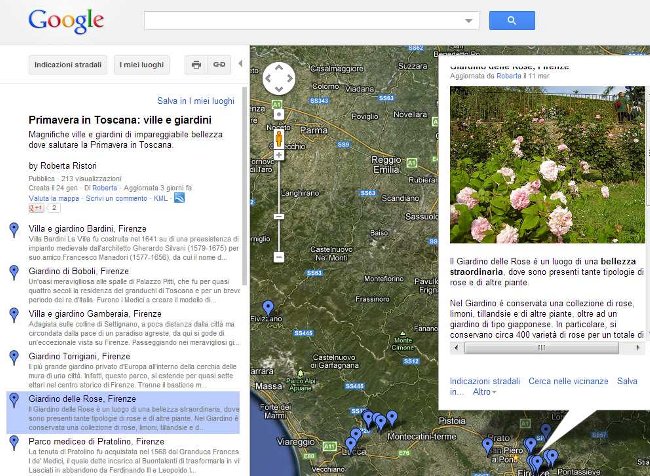Click the print icon
Screen dimensions: 650x476
tap(196, 65)
